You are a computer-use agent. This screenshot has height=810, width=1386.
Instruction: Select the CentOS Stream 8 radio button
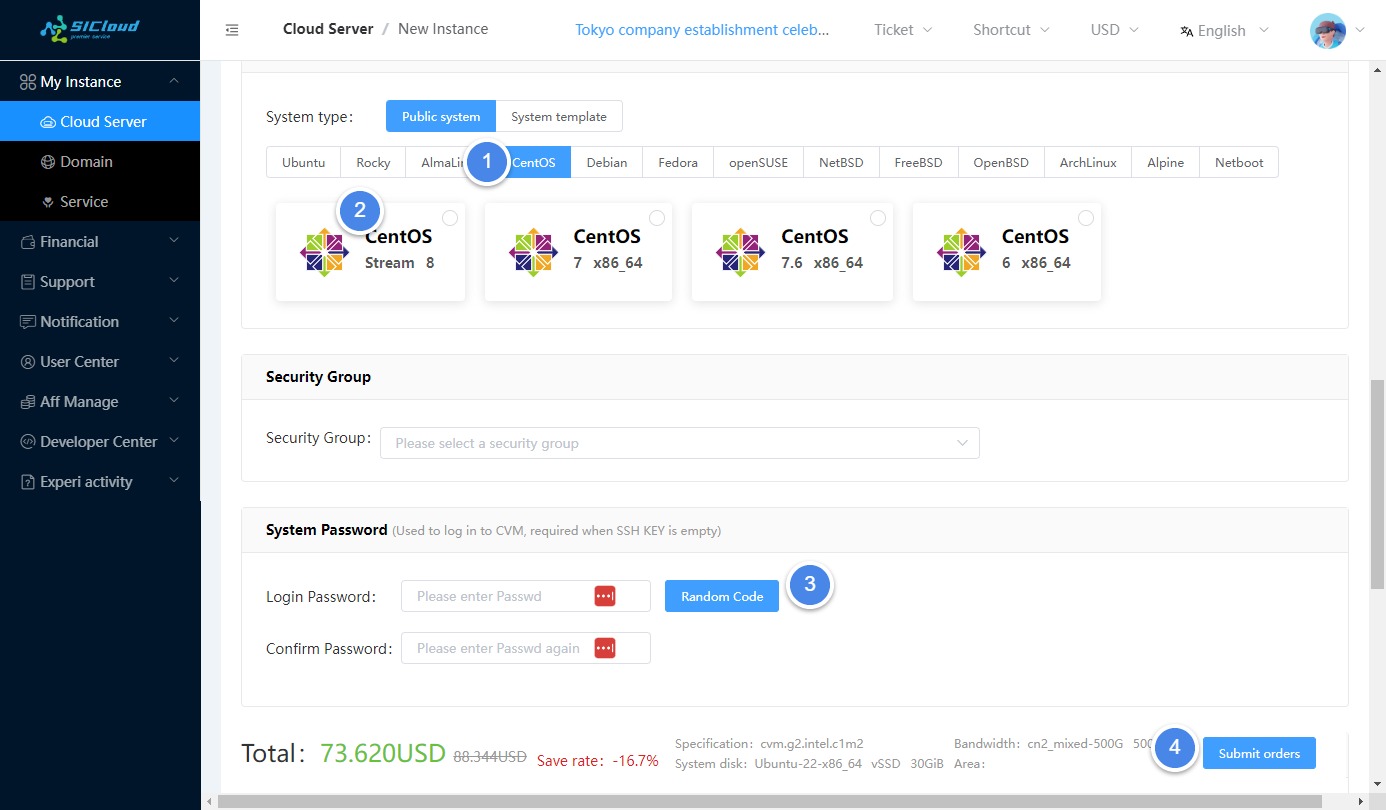[450, 218]
